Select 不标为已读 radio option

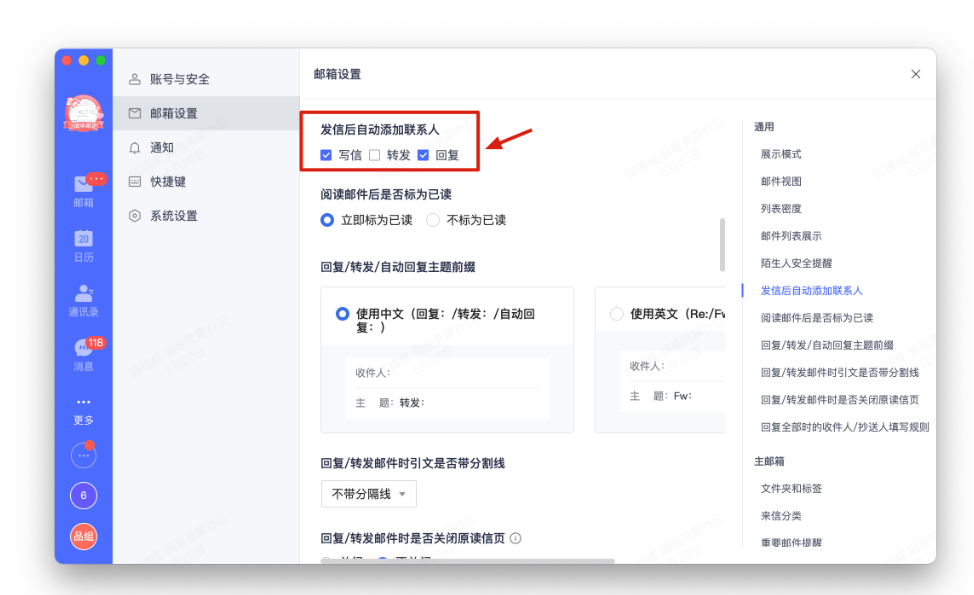(433, 220)
